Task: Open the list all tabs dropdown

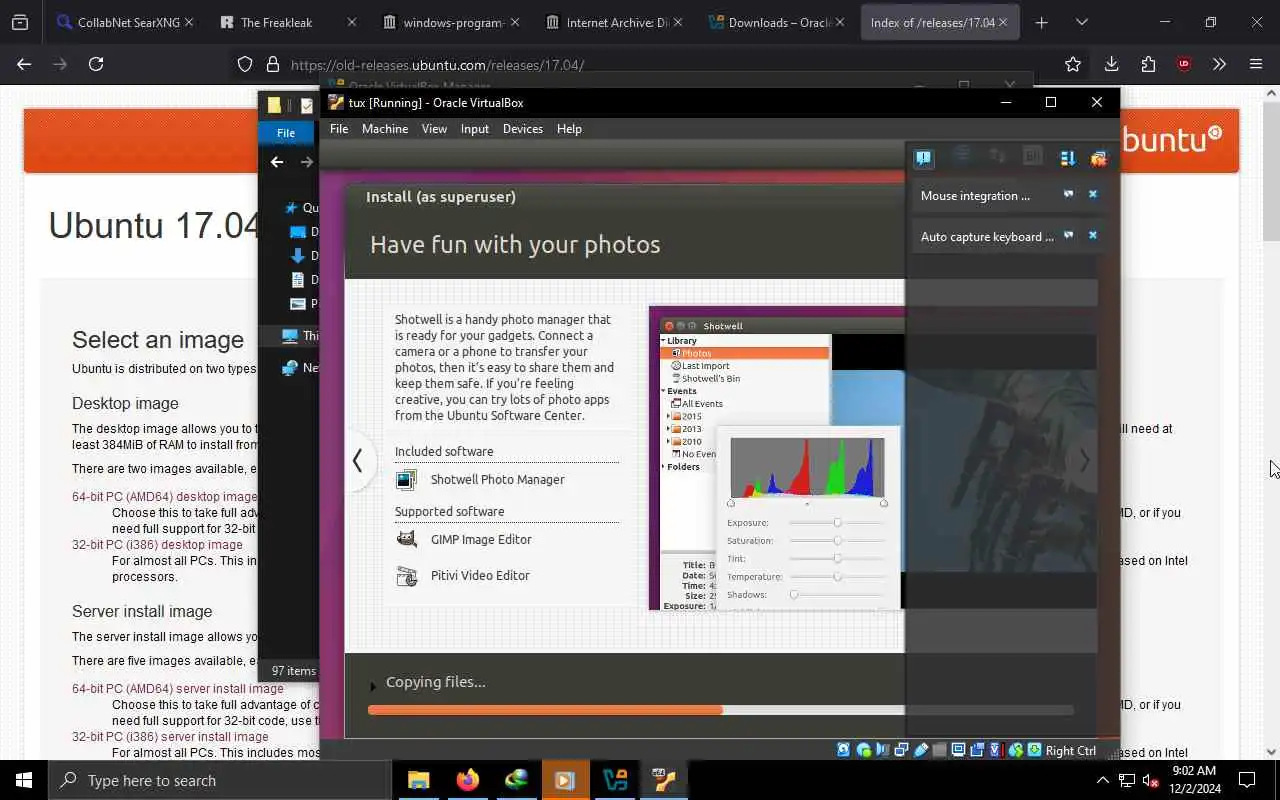Action: (x=1081, y=22)
